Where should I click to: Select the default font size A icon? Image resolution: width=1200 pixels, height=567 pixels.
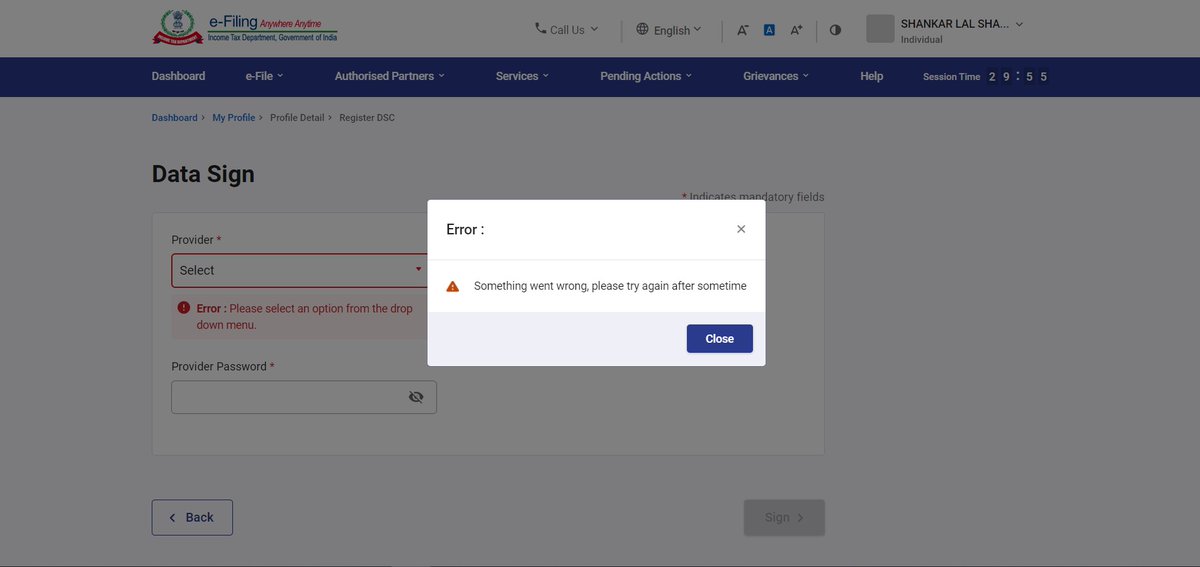tap(770, 30)
